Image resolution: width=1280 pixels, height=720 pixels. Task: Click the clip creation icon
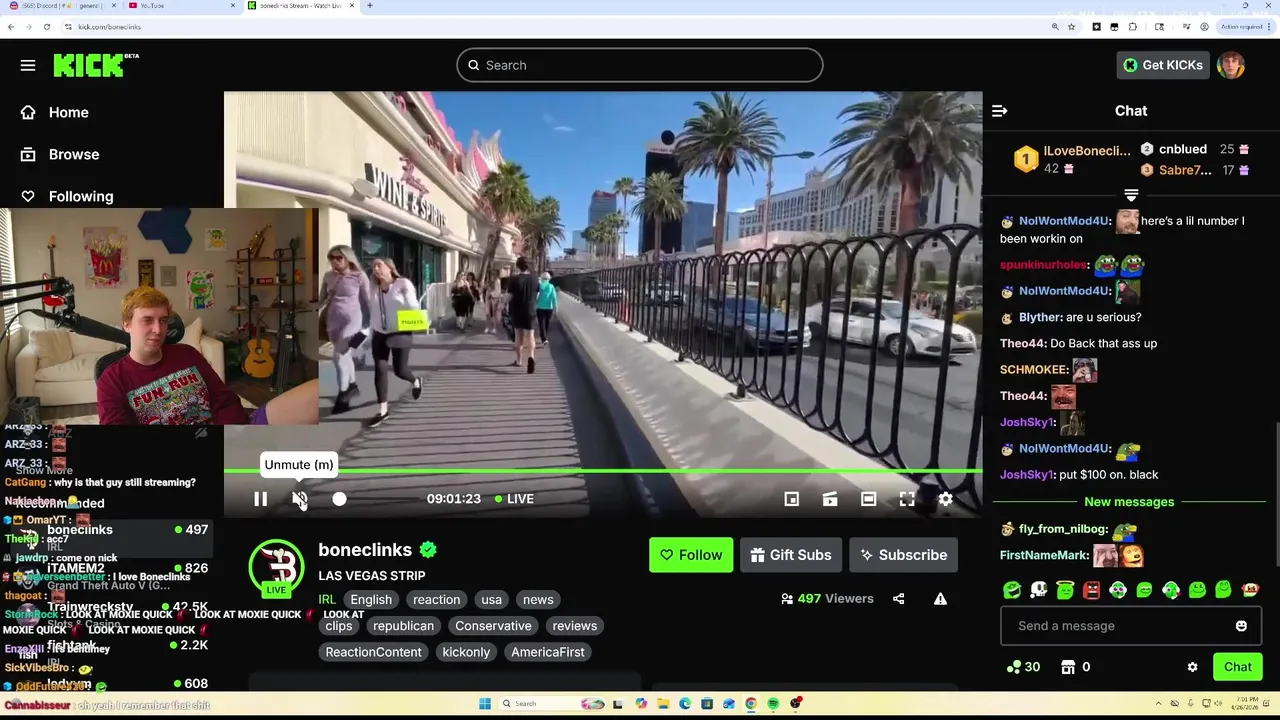point(830,499)
